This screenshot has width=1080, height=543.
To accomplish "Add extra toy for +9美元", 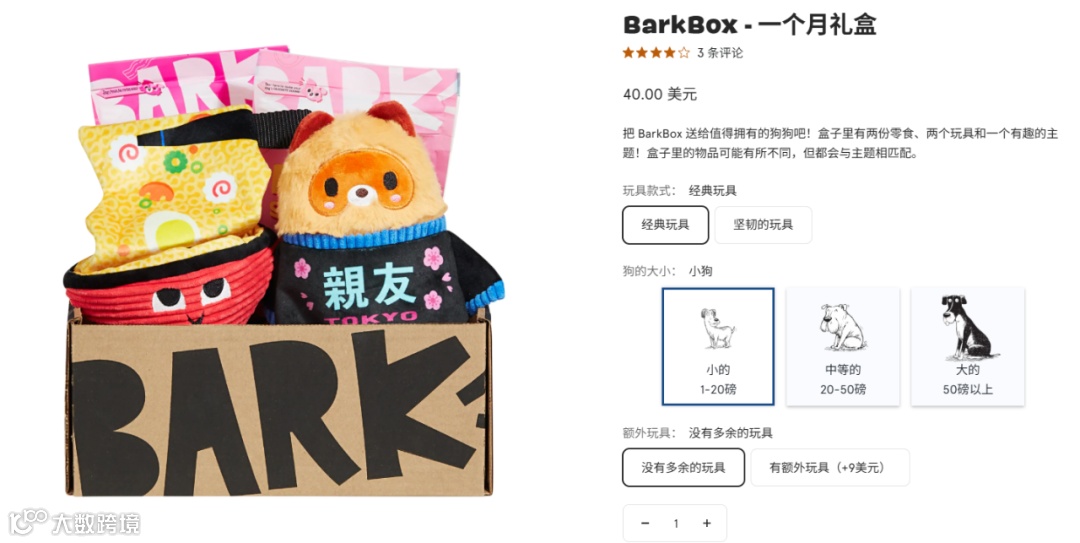I will [x=830, y=467].
